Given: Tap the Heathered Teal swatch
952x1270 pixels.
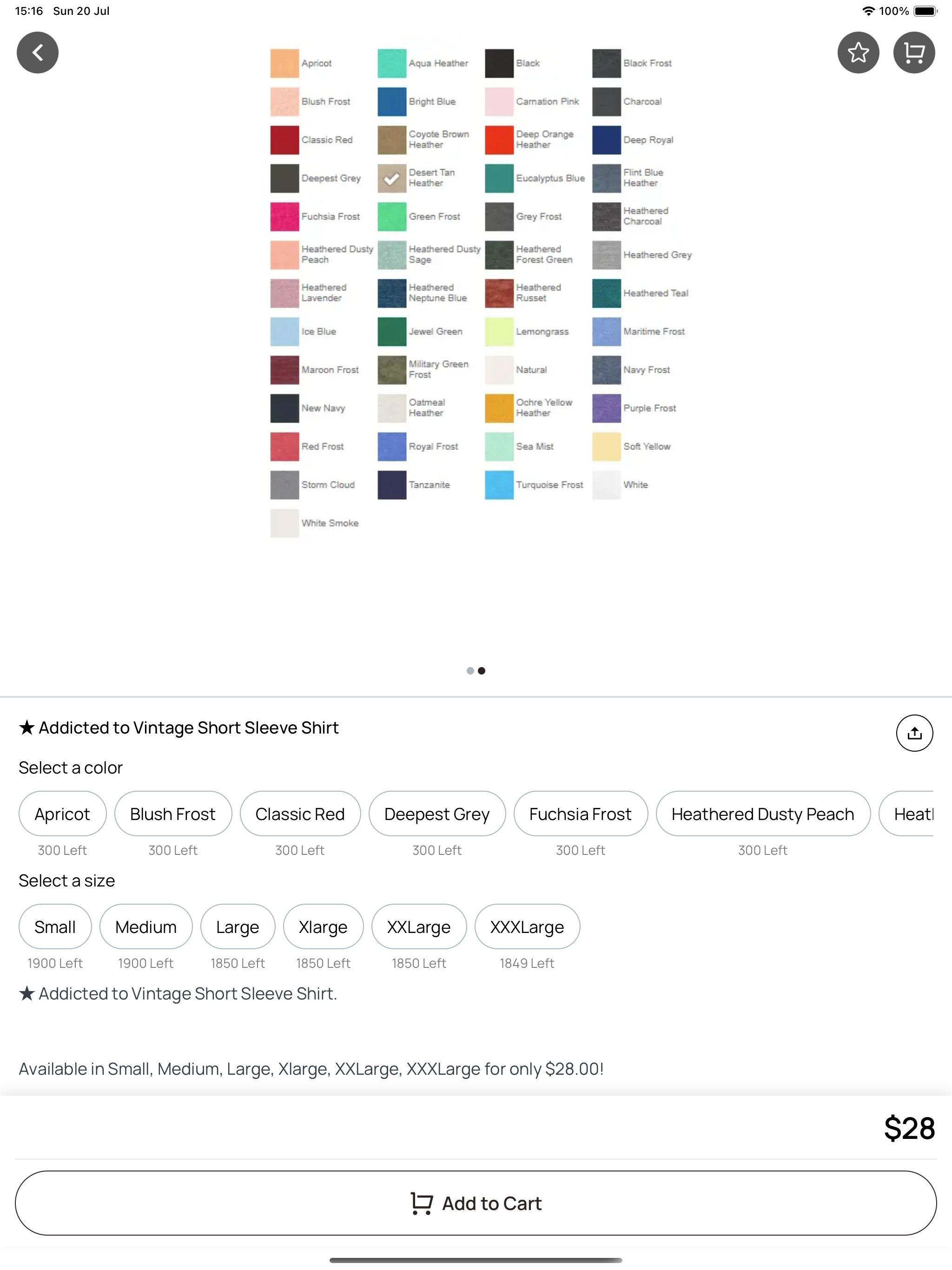Looking at the screenshot, I should pyautogui.click(x=607, y=293).
